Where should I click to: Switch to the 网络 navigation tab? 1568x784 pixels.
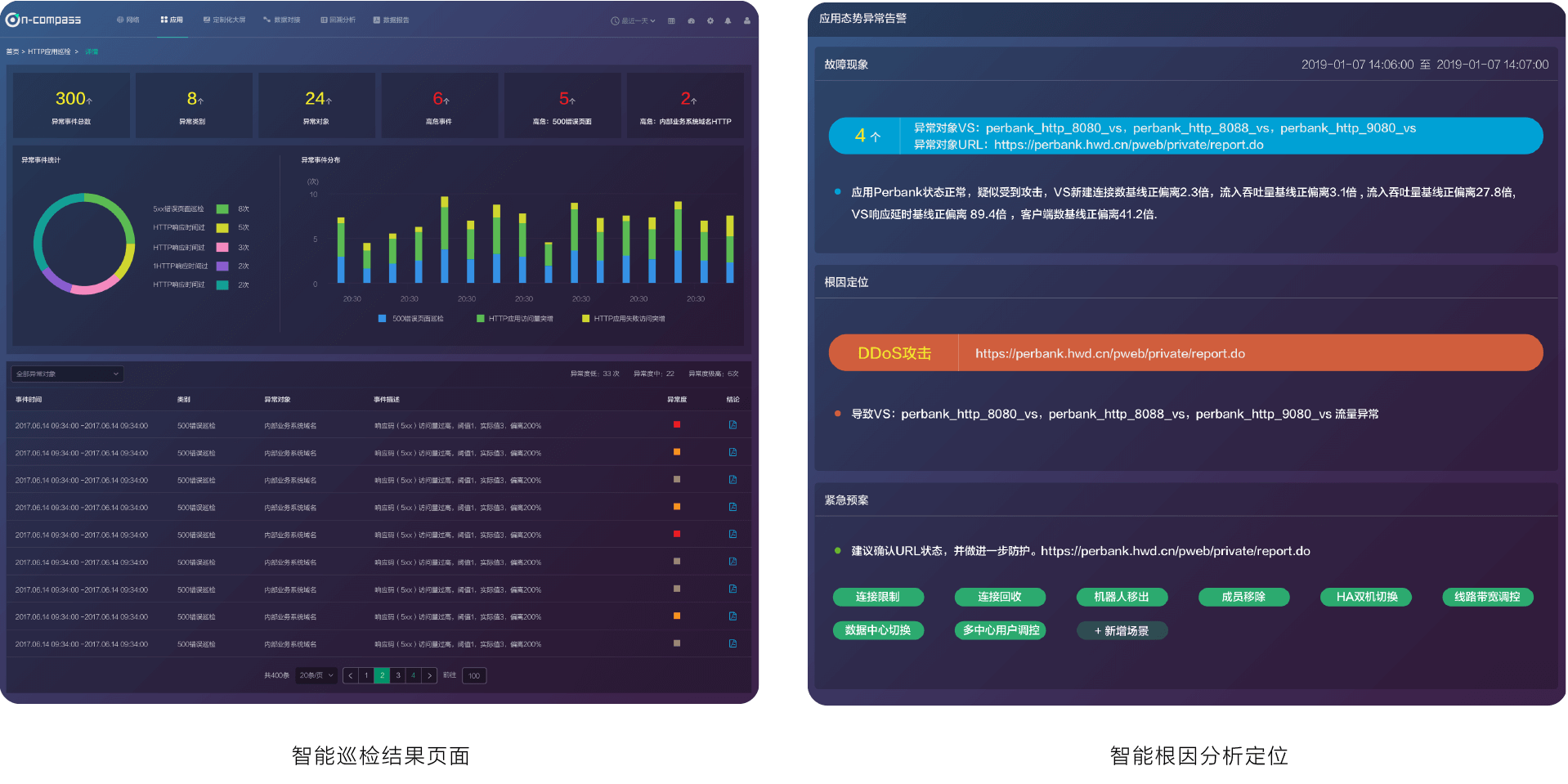[128, 20]
